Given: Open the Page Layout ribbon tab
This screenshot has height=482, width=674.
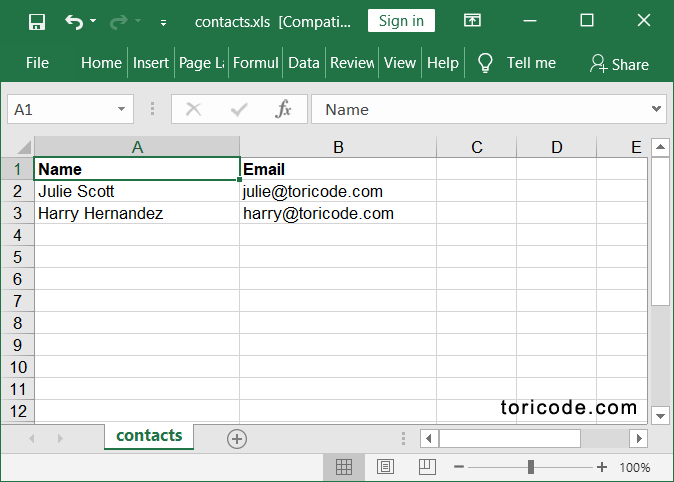Looking at the screenshot, I should pyautogui.click(x=202, y=63).
